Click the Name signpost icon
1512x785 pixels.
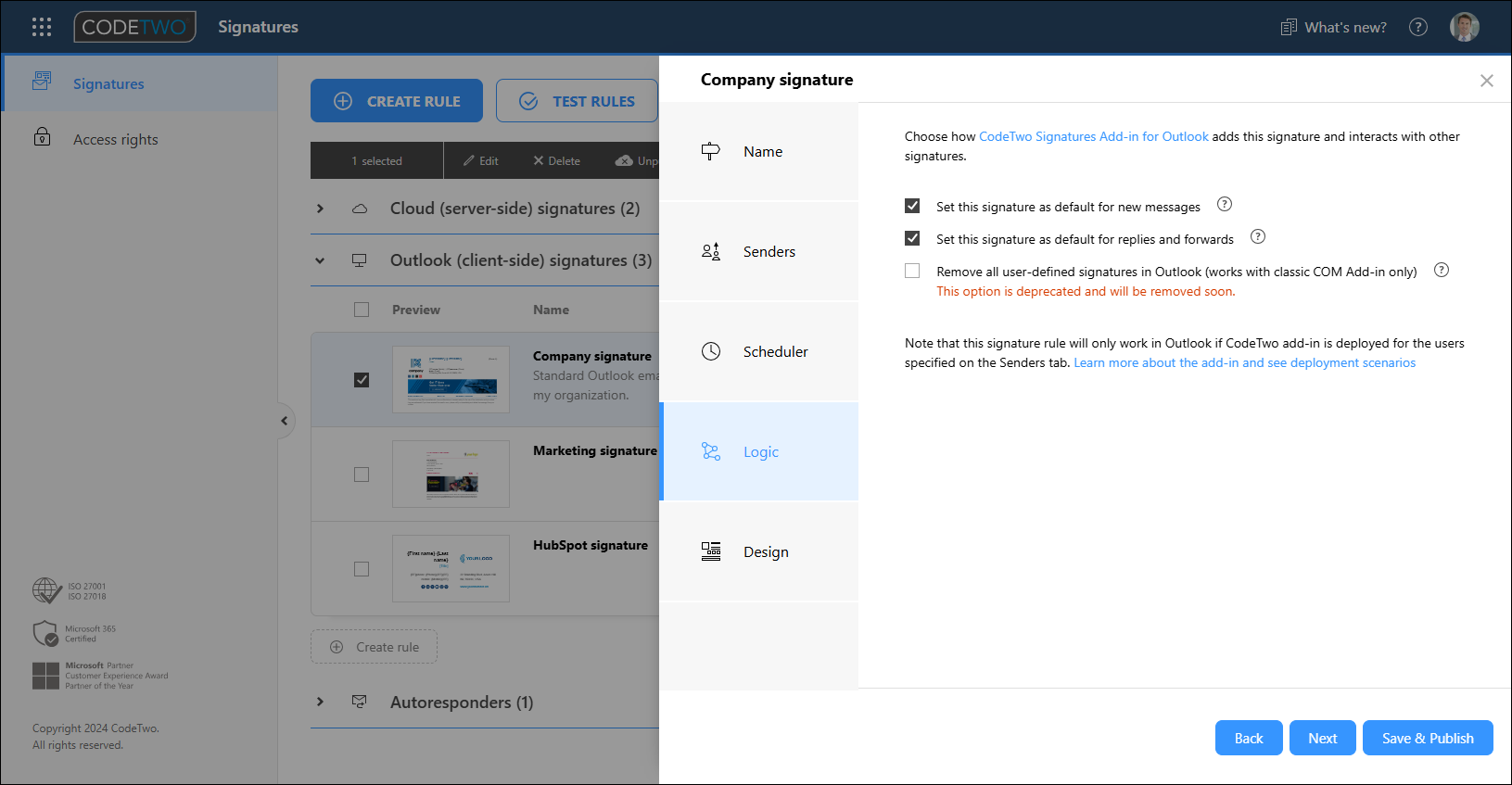coord(711,151)
